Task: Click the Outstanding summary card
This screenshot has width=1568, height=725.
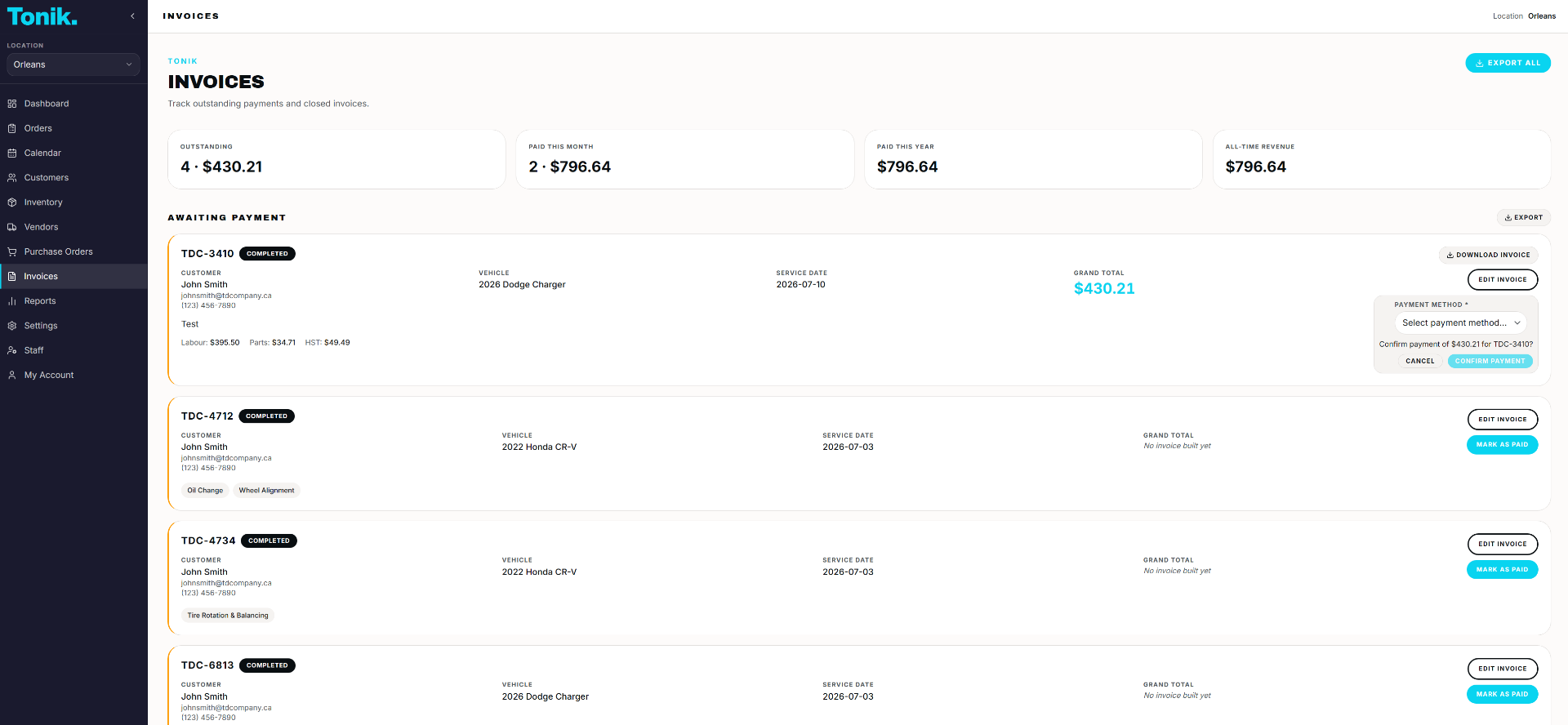Action: point(336,159)
